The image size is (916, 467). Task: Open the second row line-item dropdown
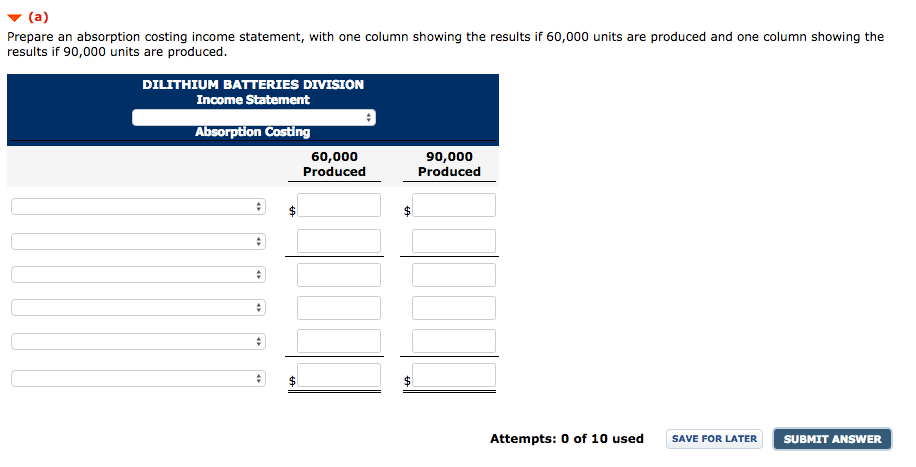[x=138, y=241]
